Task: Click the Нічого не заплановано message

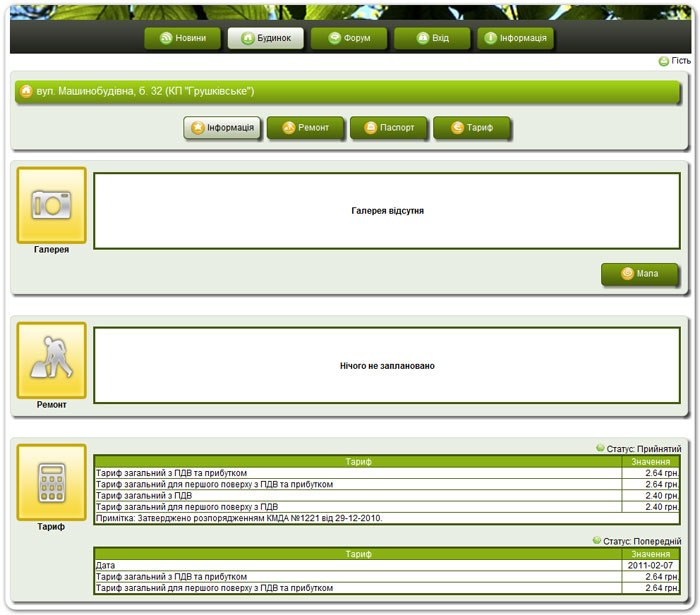Action: 387,366
